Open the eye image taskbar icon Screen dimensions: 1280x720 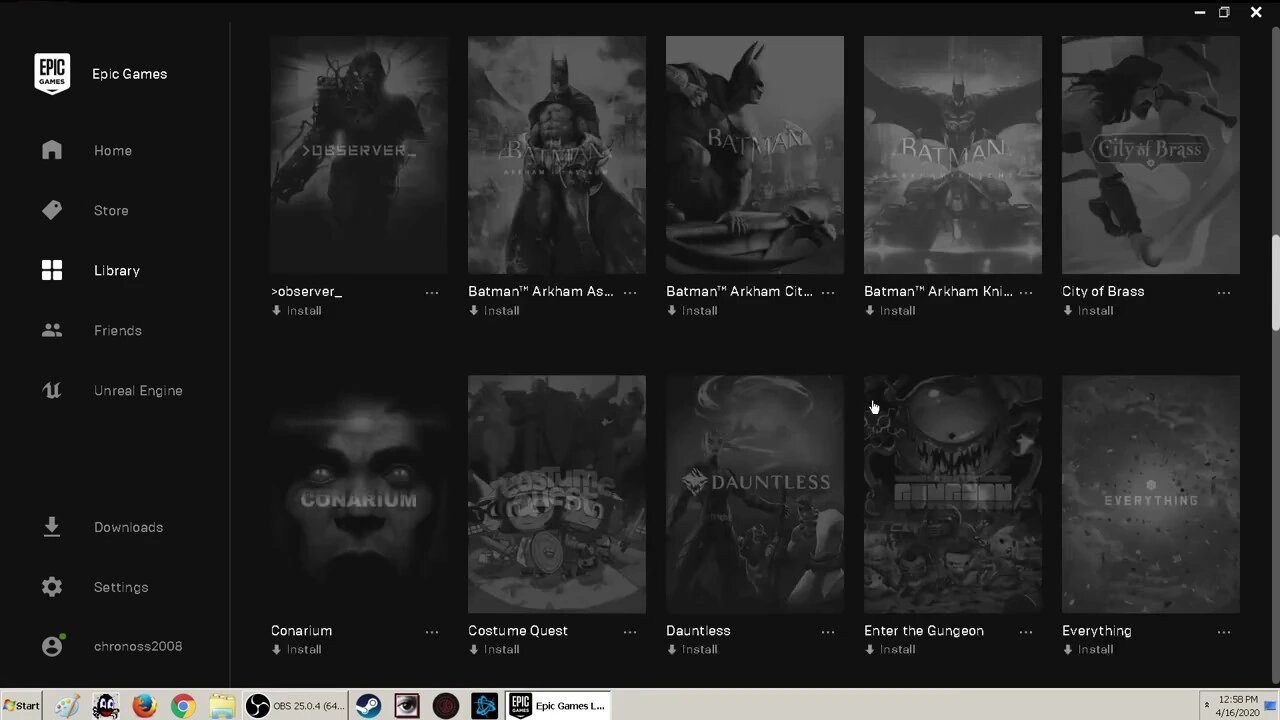coord(407,706)
